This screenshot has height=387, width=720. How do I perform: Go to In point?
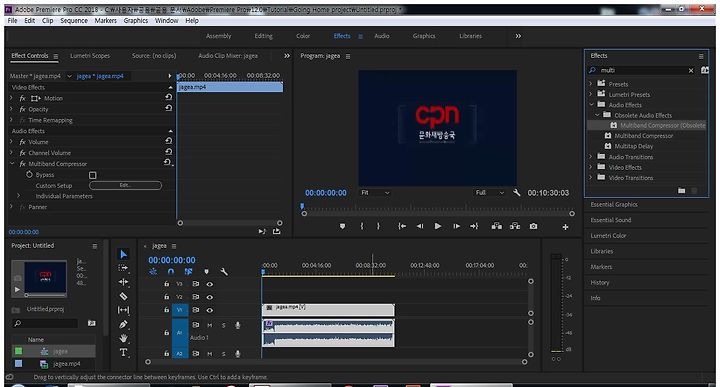[x=402, y=226]
